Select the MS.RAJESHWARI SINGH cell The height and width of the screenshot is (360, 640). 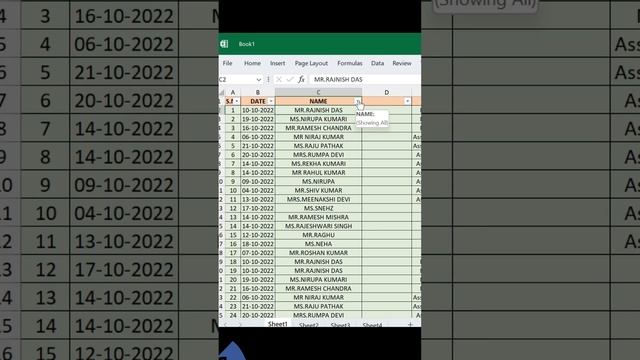click(x=318, y=226)
